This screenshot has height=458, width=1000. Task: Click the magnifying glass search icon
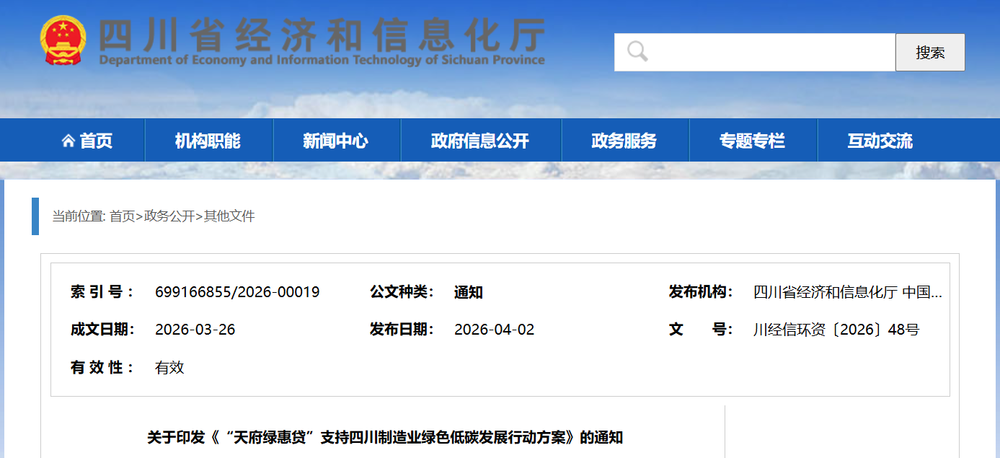[x=637, y=52]
